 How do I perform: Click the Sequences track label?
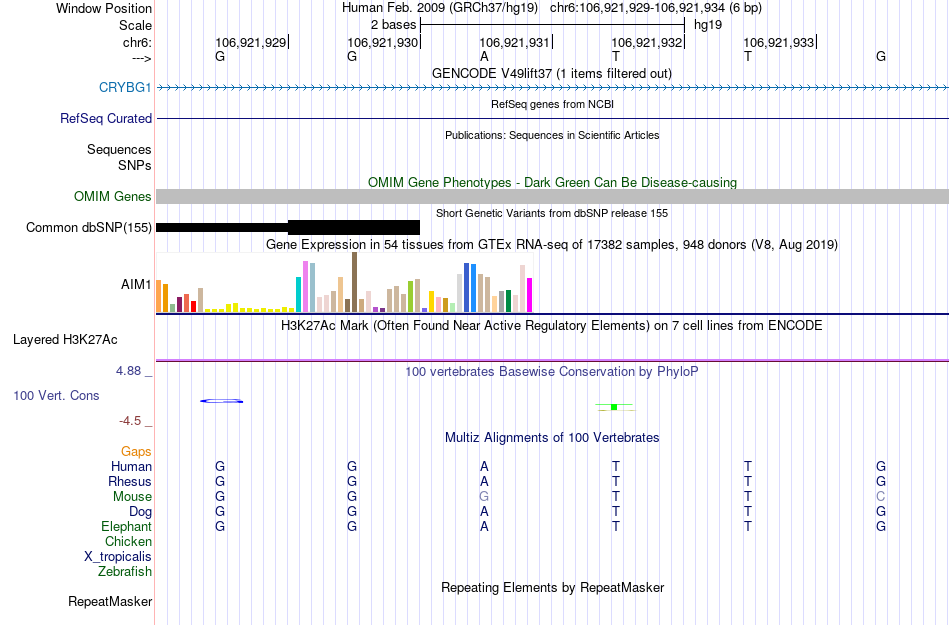[x=119, y=150]
